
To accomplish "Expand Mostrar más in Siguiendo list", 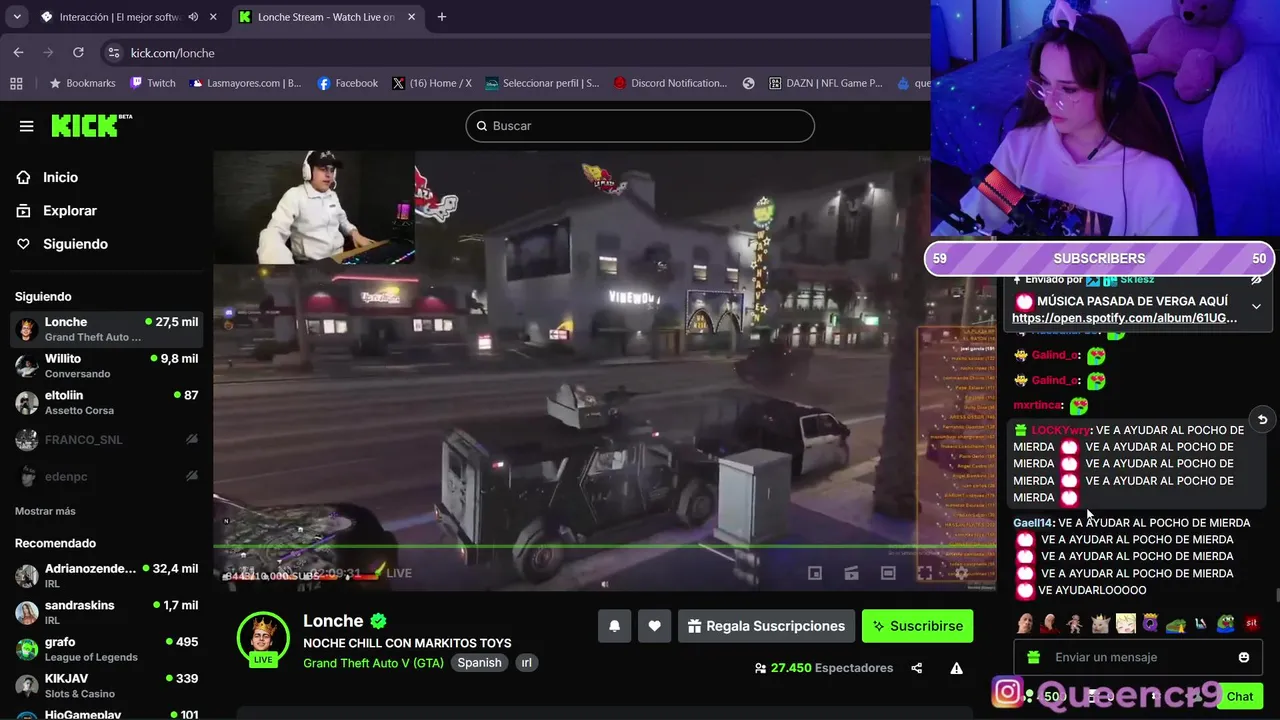I will tap(45, 511).
